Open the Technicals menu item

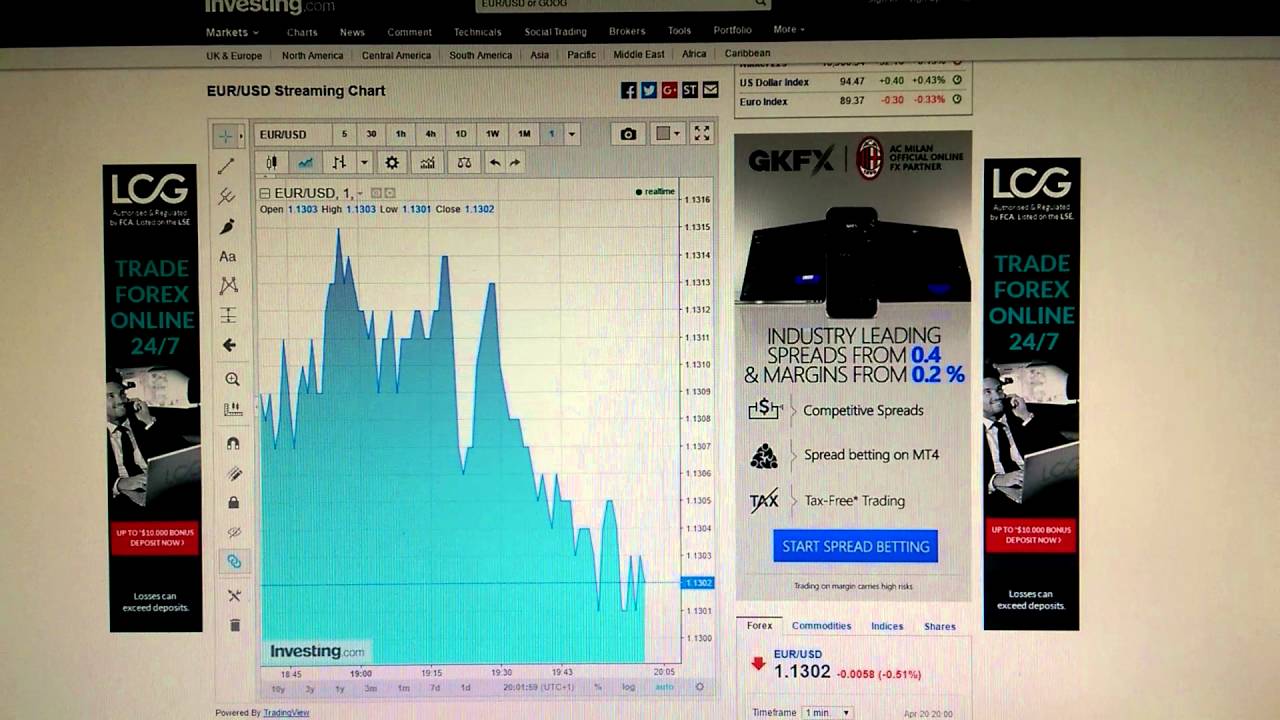(x=477, y=32)
